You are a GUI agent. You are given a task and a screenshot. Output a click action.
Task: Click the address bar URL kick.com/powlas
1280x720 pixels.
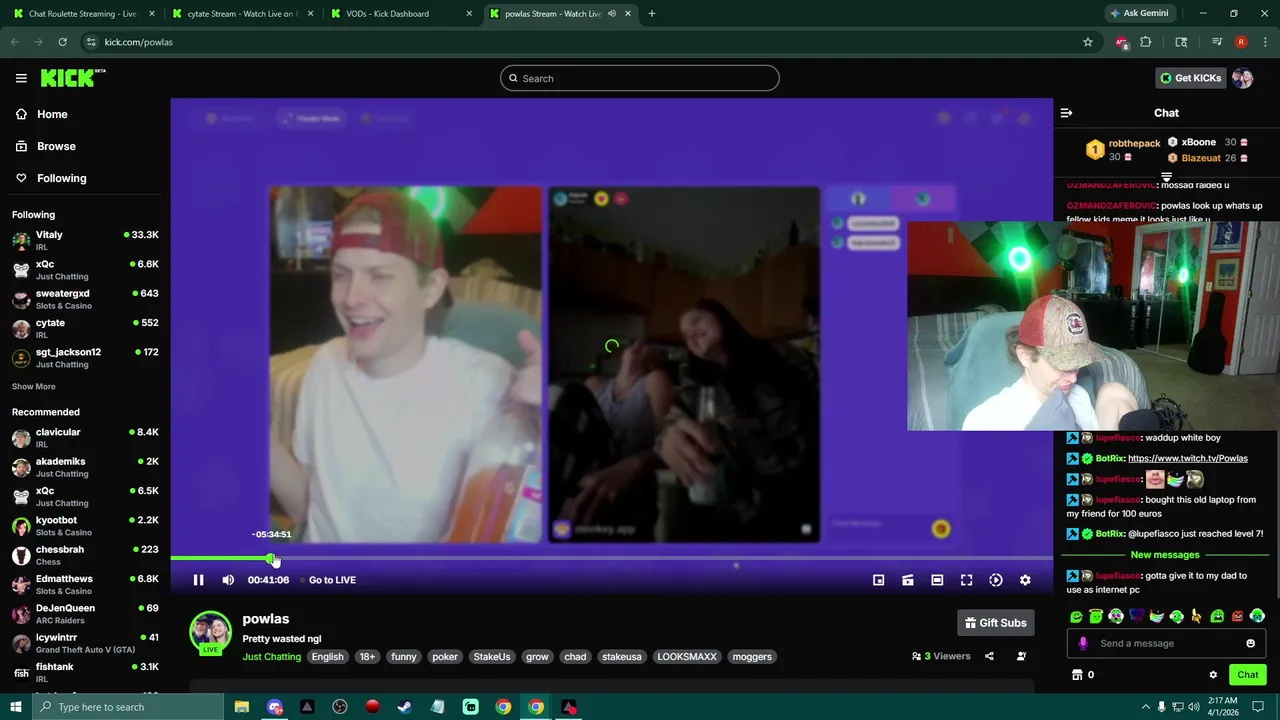click(139, 42)
